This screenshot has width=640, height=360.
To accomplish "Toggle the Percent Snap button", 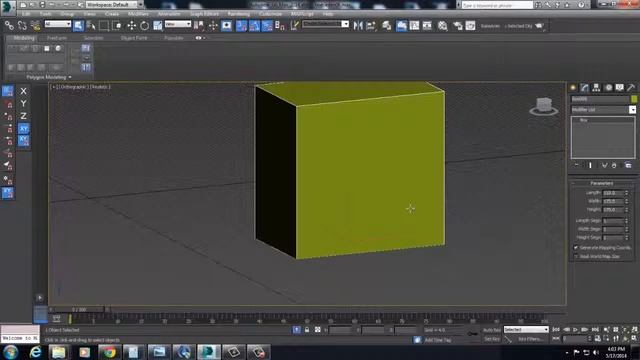I will pyautogui.click(x=267, y=26).
